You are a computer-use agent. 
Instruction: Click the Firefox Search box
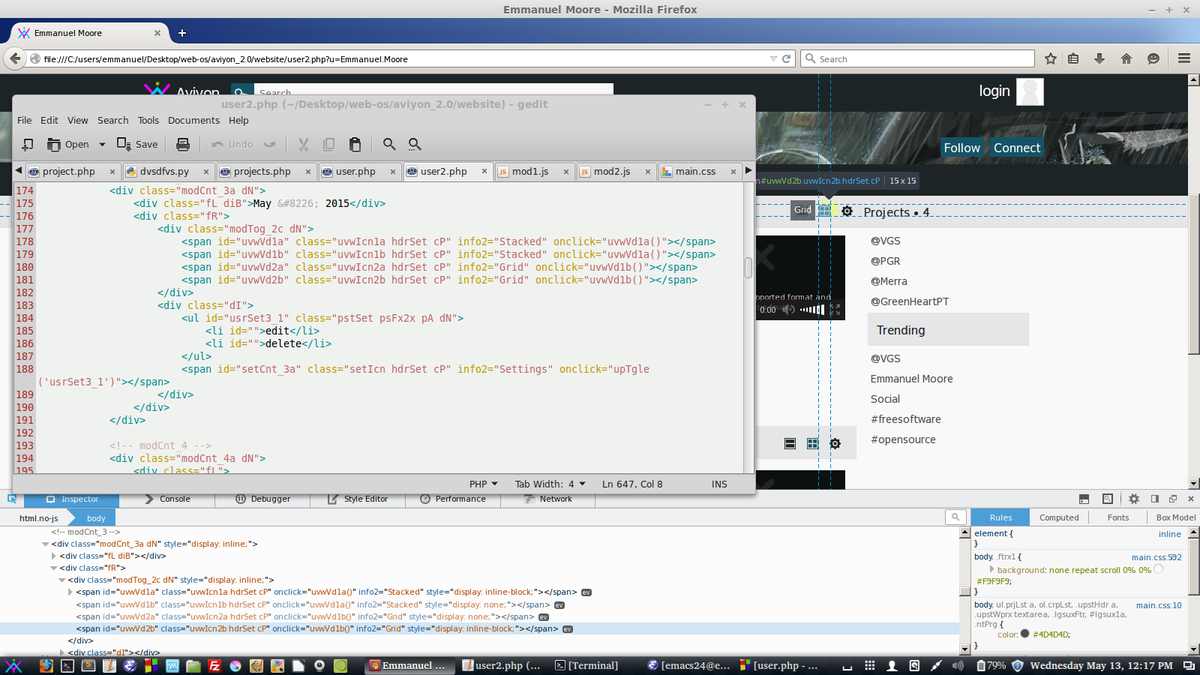point(920,59)
